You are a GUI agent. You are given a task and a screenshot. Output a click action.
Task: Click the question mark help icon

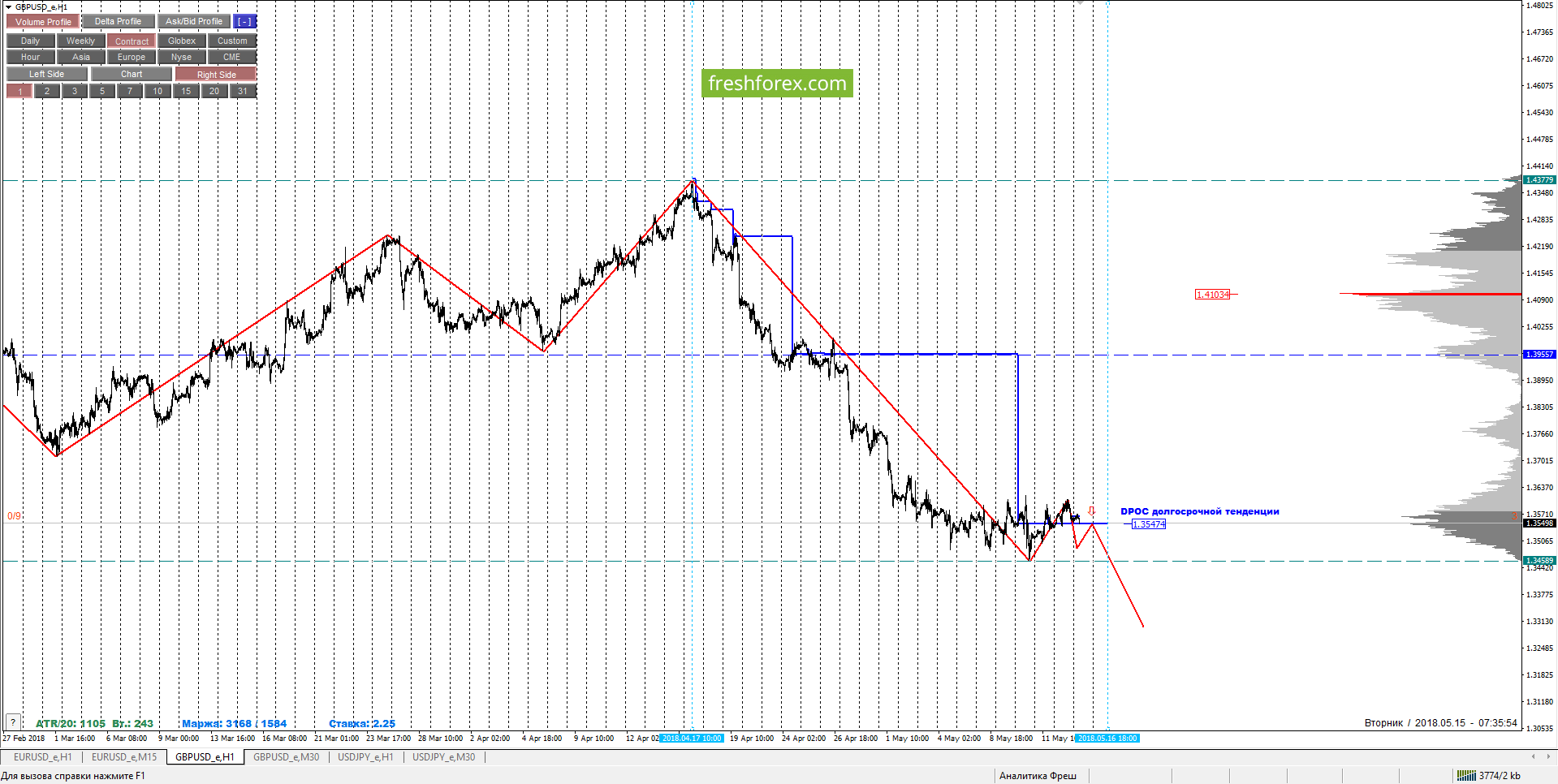pos(13,722)
